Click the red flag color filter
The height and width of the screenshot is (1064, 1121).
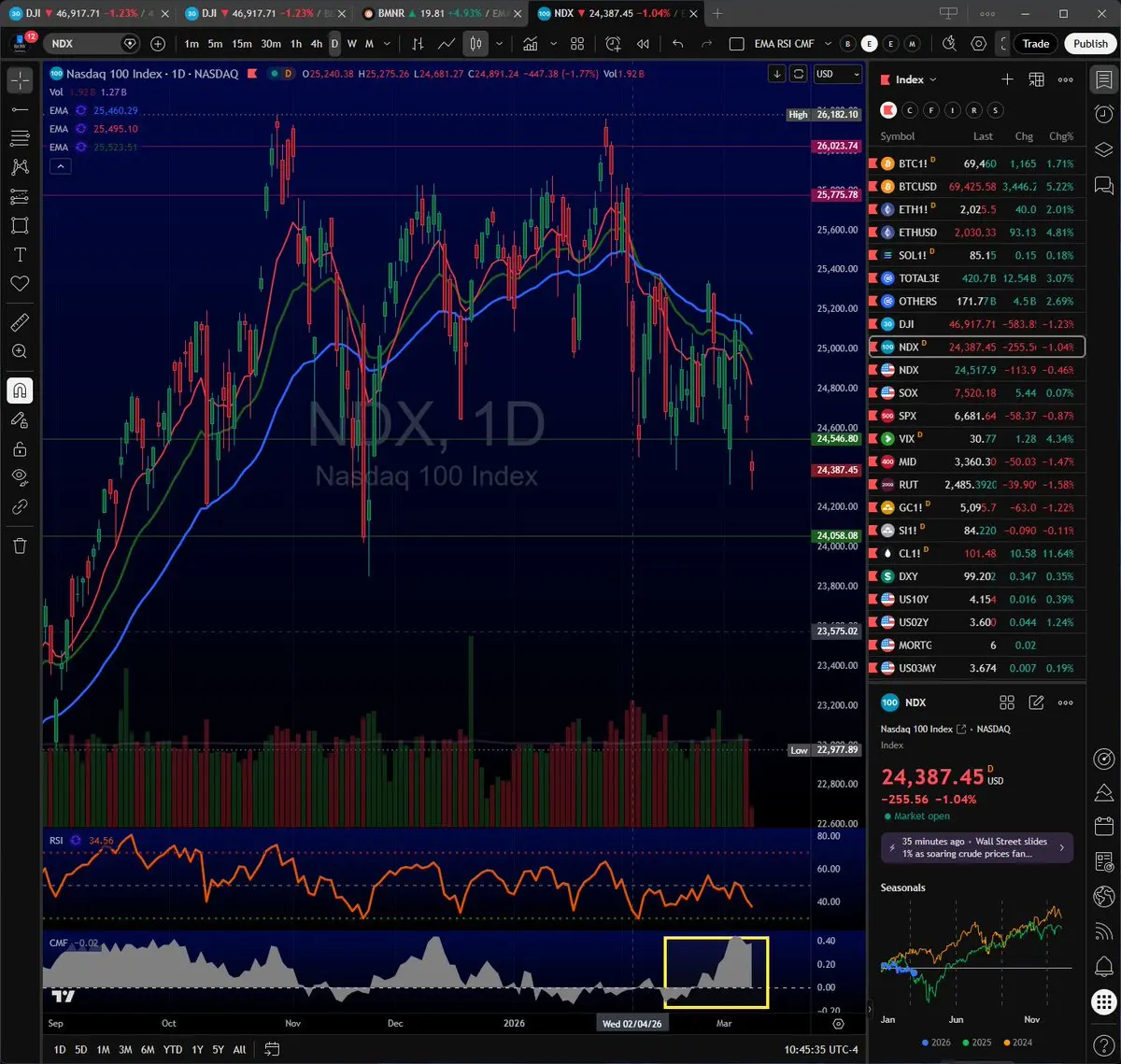[x=888, y=110]
